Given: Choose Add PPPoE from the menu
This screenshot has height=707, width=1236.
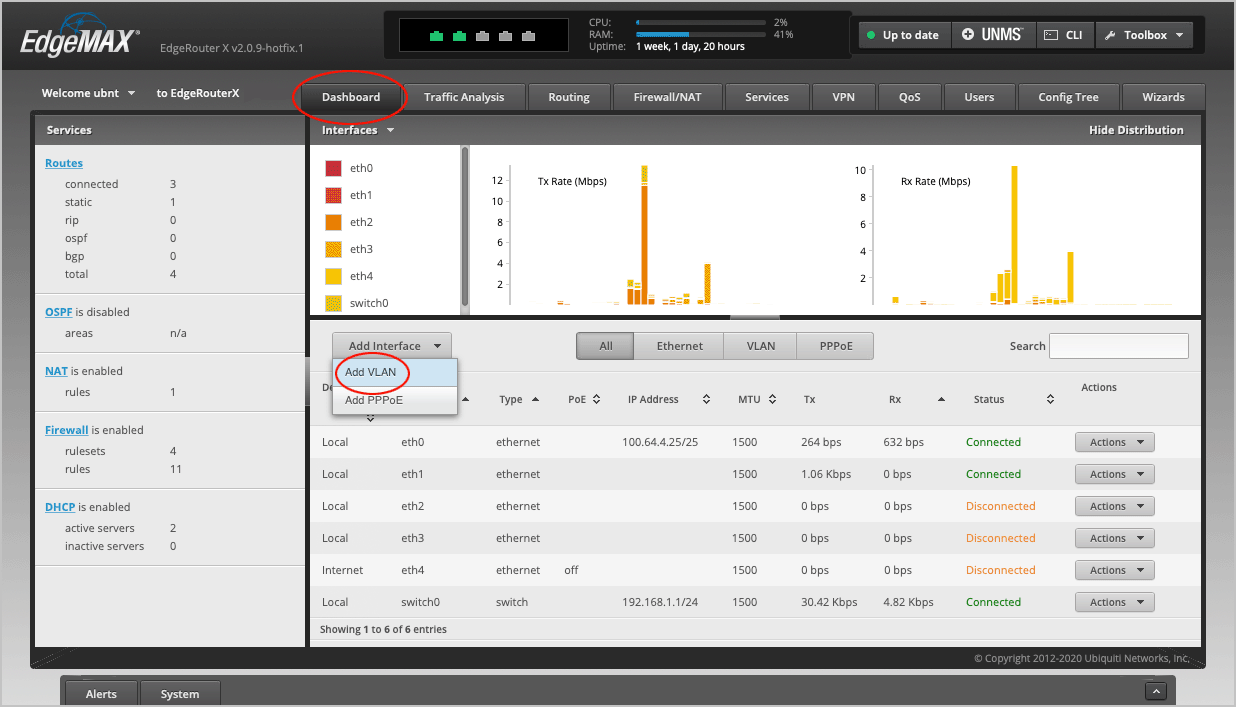Looking at the screenshot, I should pyautogui.click(x=395, y=400).
